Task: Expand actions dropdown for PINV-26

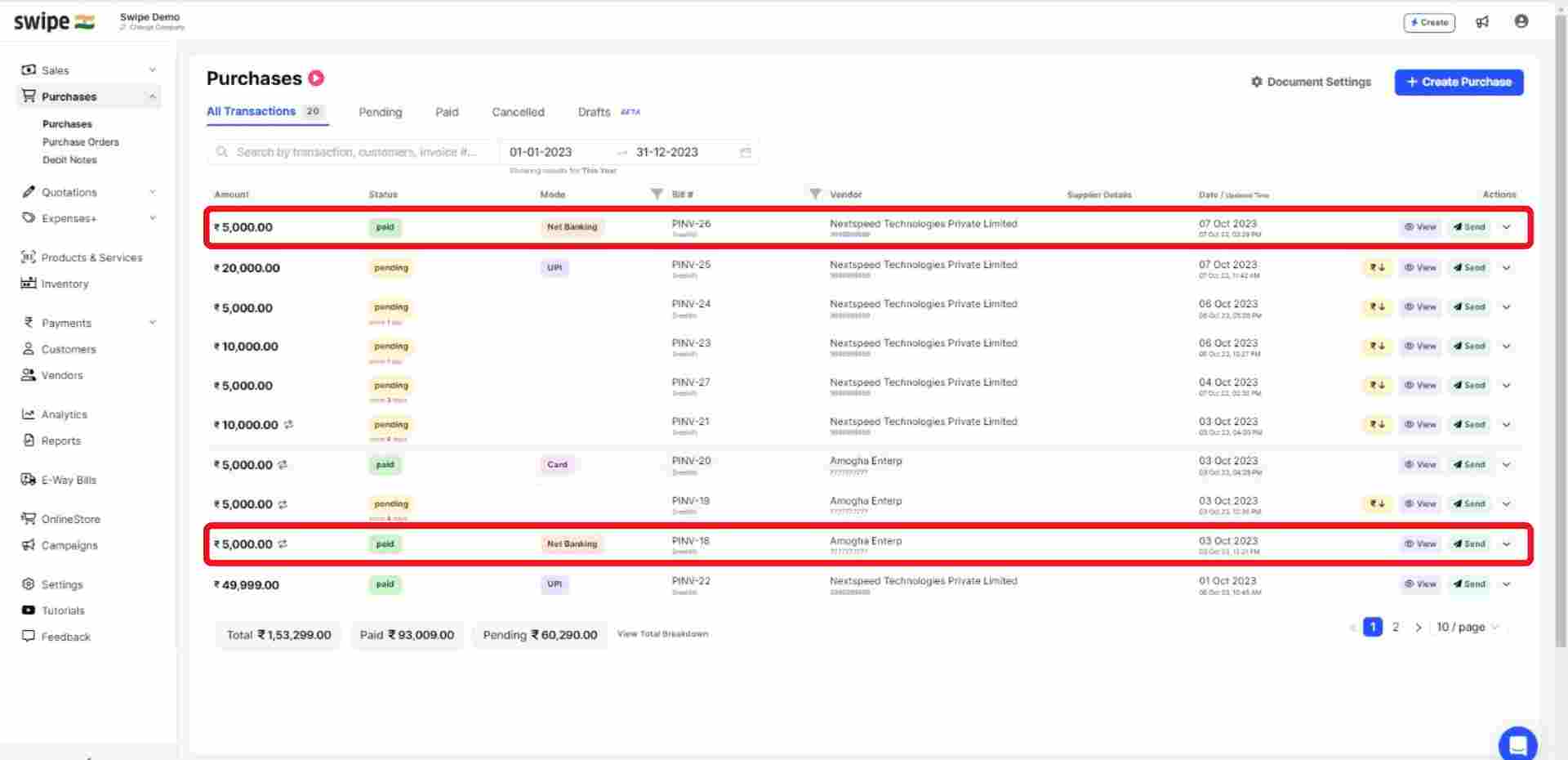Action: tap(1507, 227)
